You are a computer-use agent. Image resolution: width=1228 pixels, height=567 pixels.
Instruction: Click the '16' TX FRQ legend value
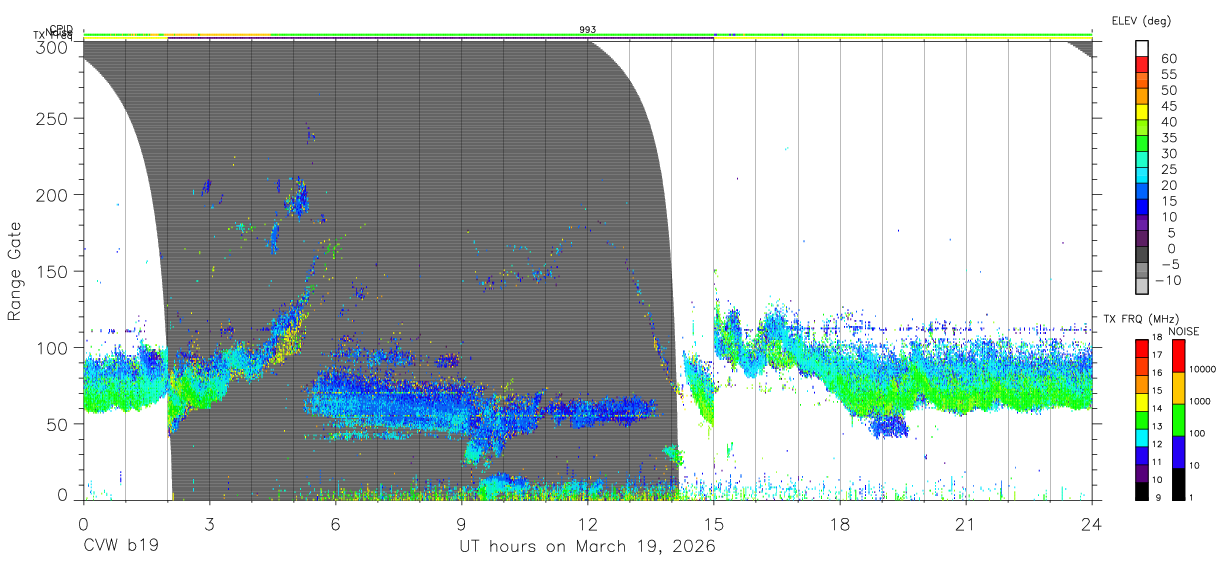point(1159,372)
